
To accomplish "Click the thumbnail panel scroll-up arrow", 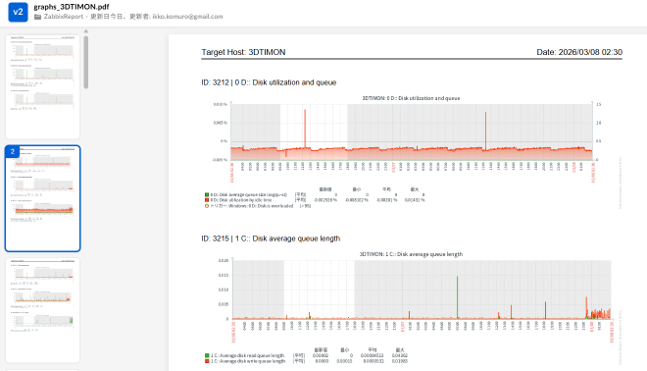I will point(86,31).
